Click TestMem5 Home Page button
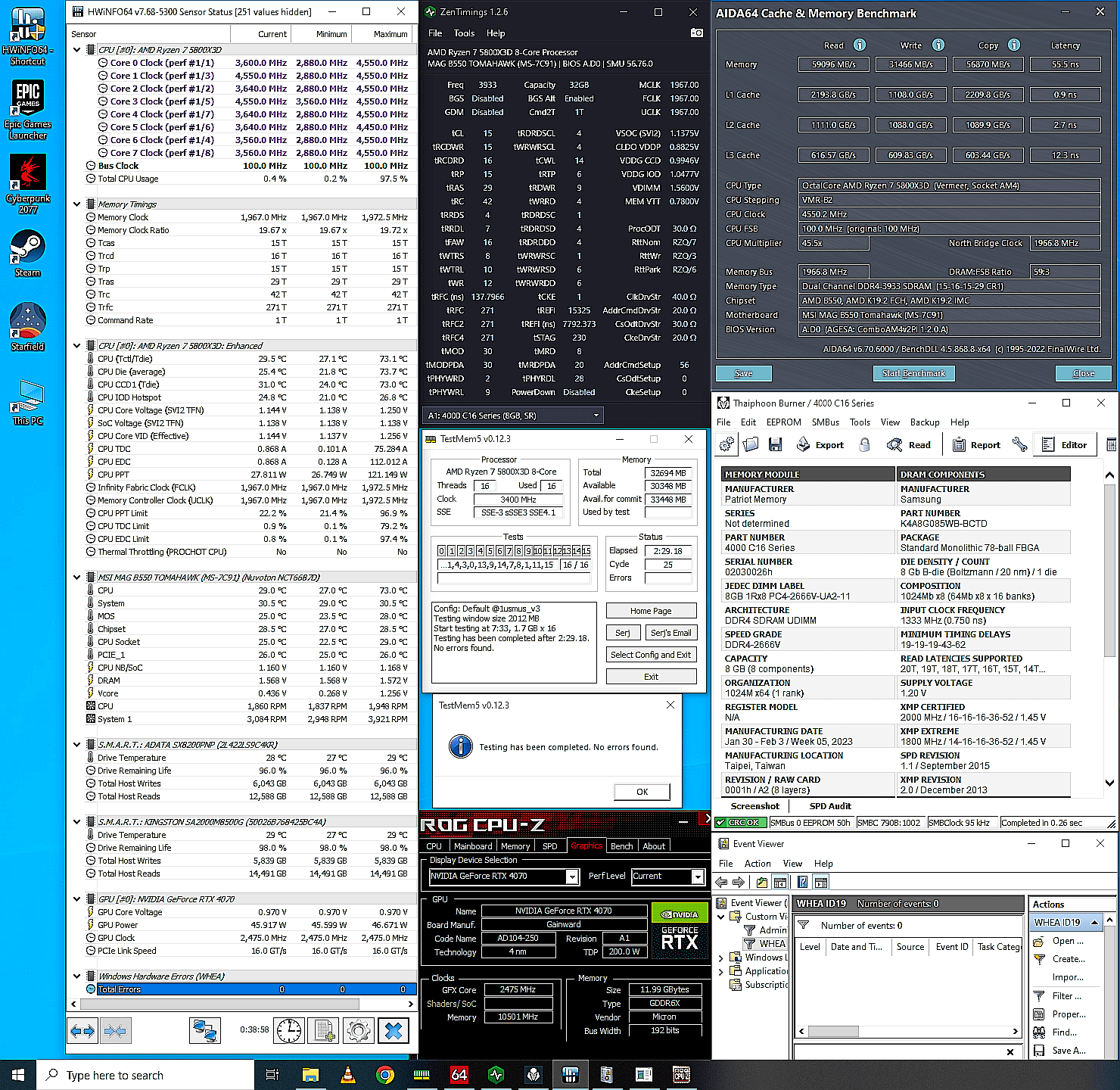The width and height of the screenshot is (1120, 1090). click(651, 611)
